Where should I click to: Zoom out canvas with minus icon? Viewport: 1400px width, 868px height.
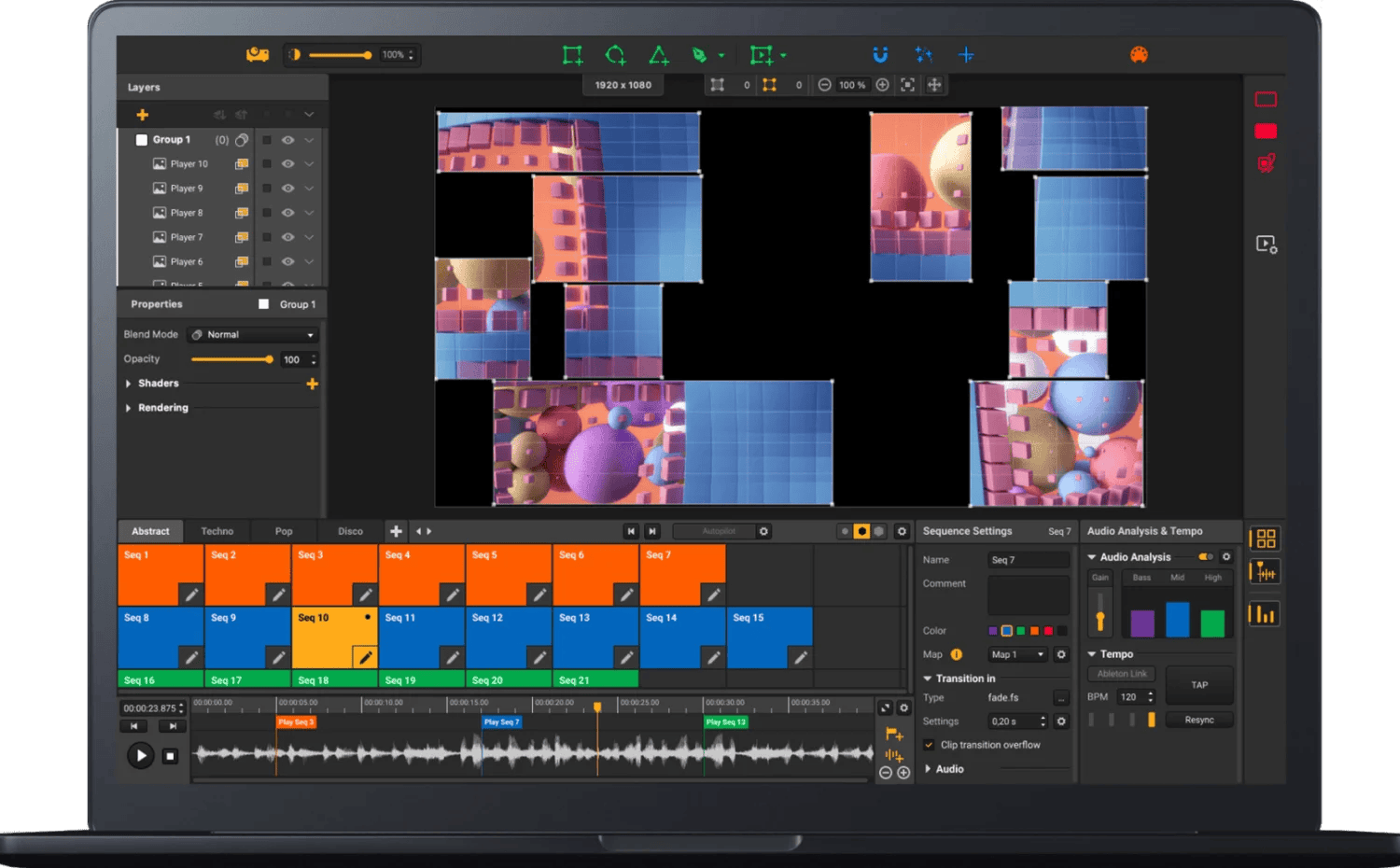coord(824,85)
